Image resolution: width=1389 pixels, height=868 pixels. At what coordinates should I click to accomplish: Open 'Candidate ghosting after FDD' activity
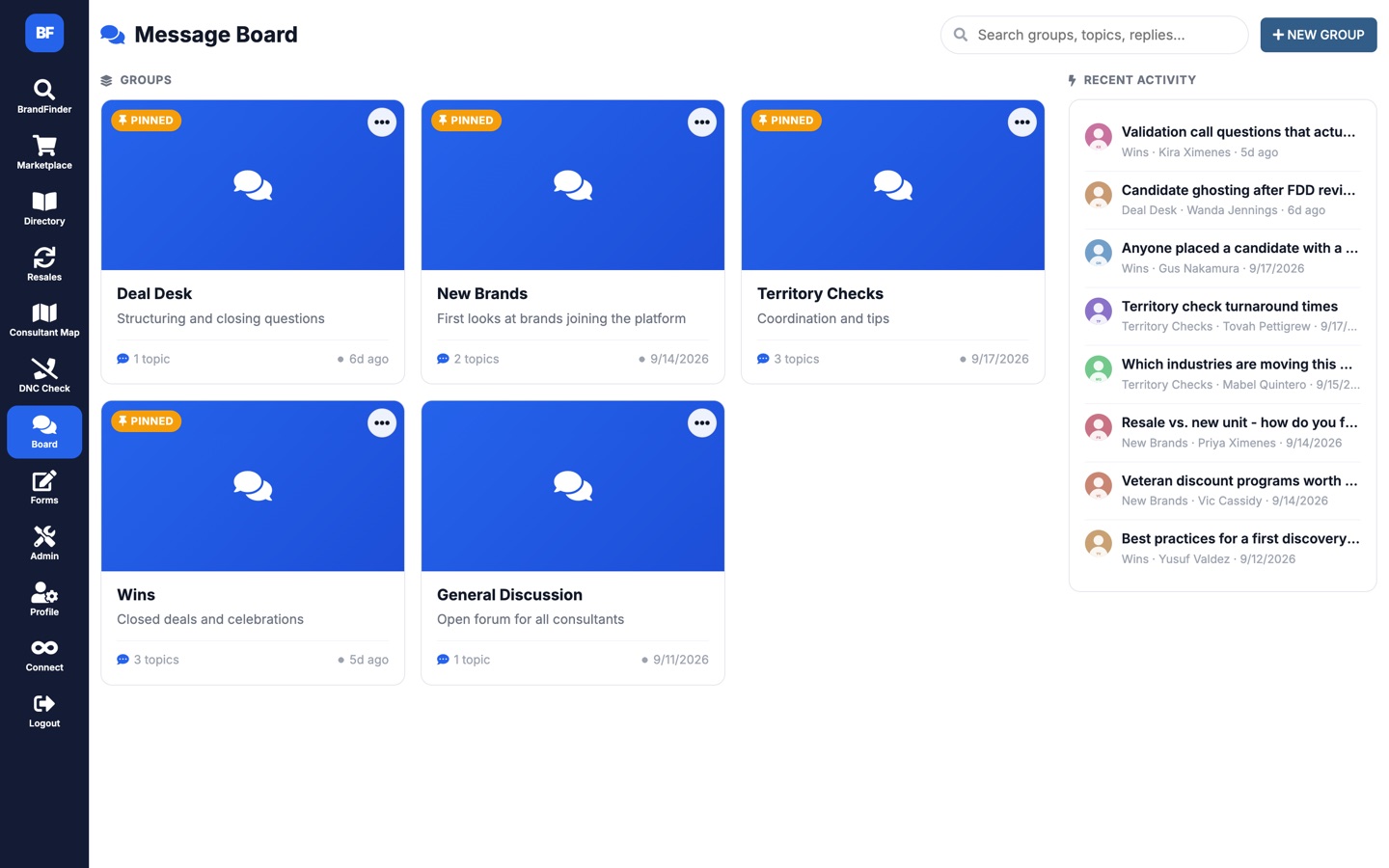1222,200
